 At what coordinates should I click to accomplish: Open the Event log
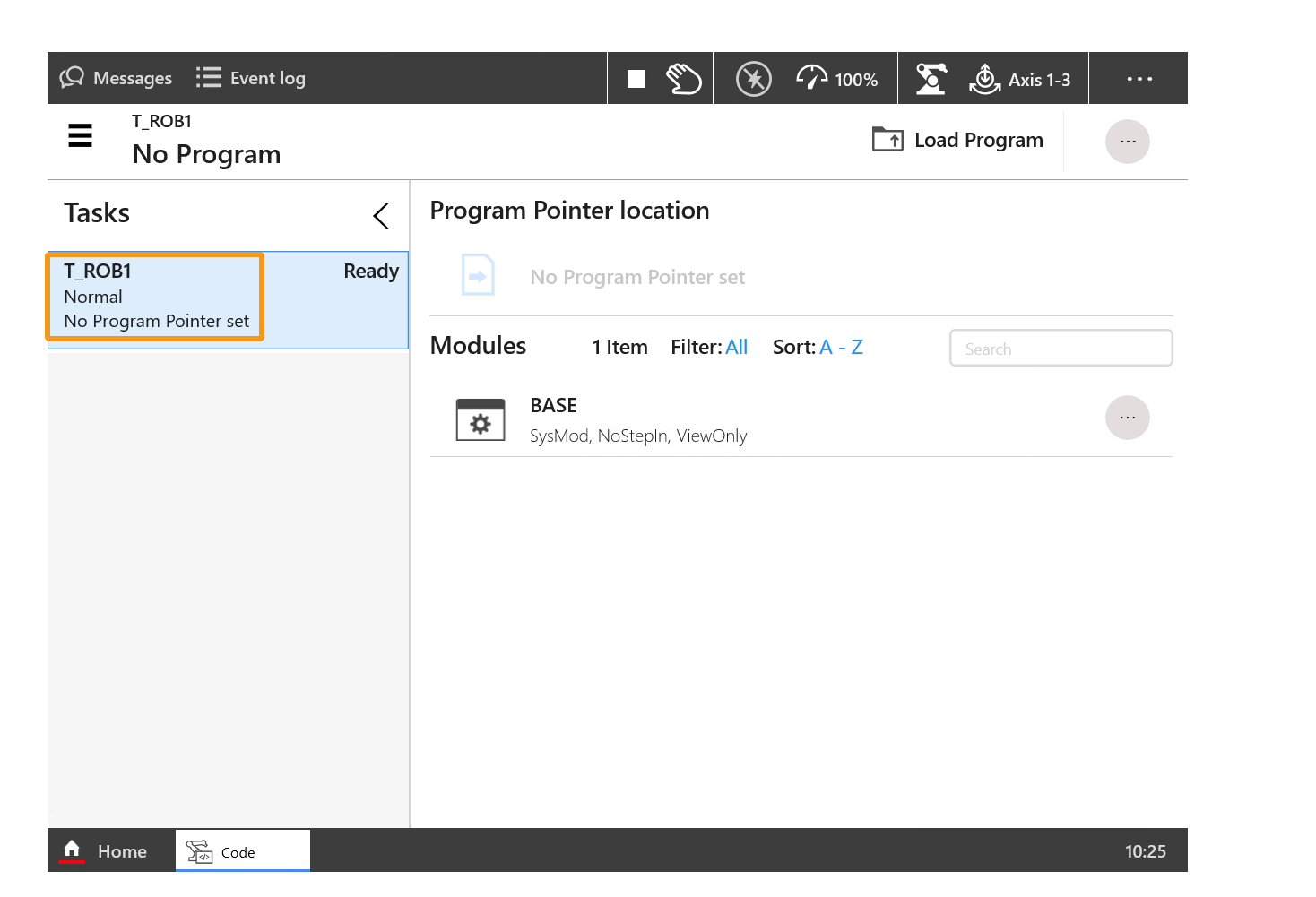[x=251, y=78]
